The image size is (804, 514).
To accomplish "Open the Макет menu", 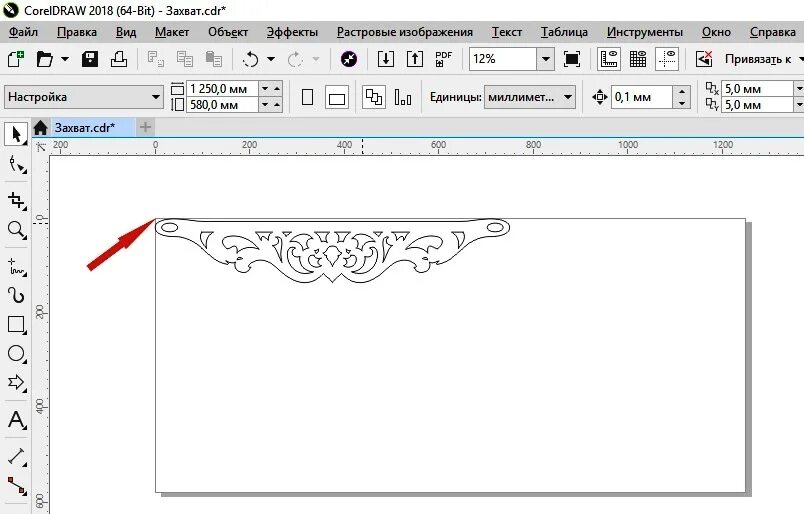I will point(172,32).
